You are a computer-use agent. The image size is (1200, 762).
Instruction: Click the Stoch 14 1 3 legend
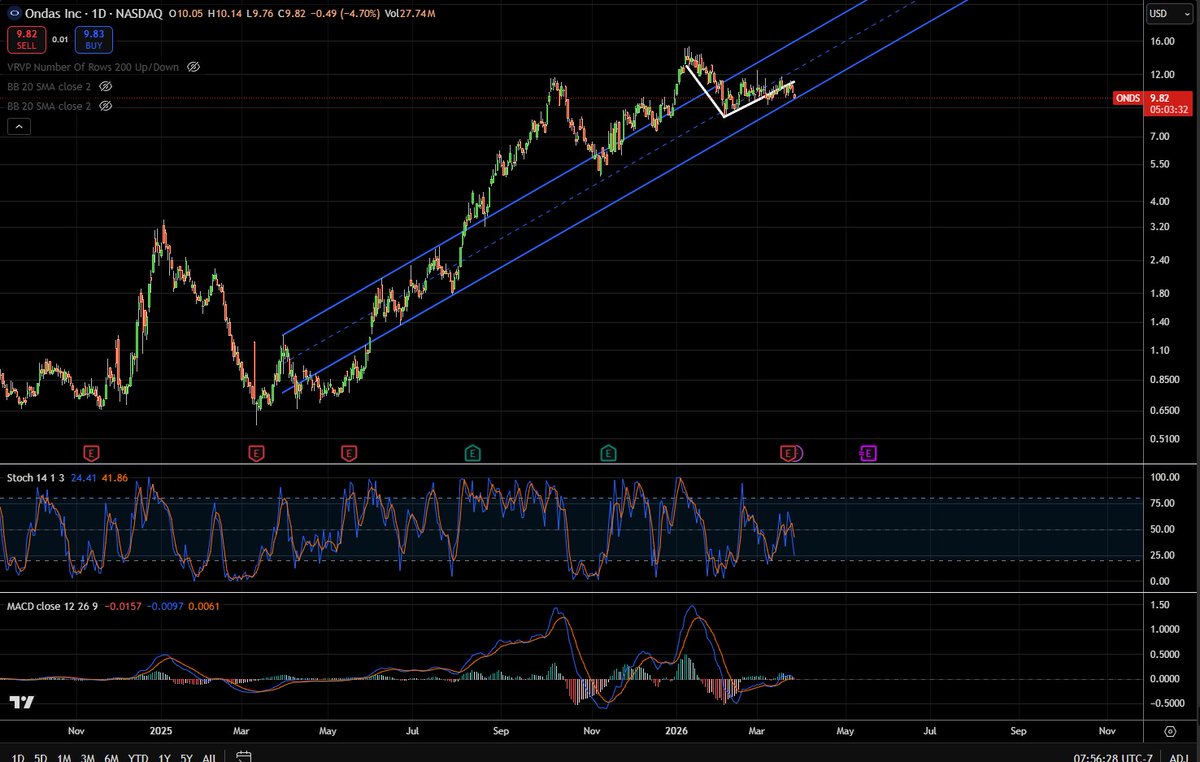click(35, 477)
